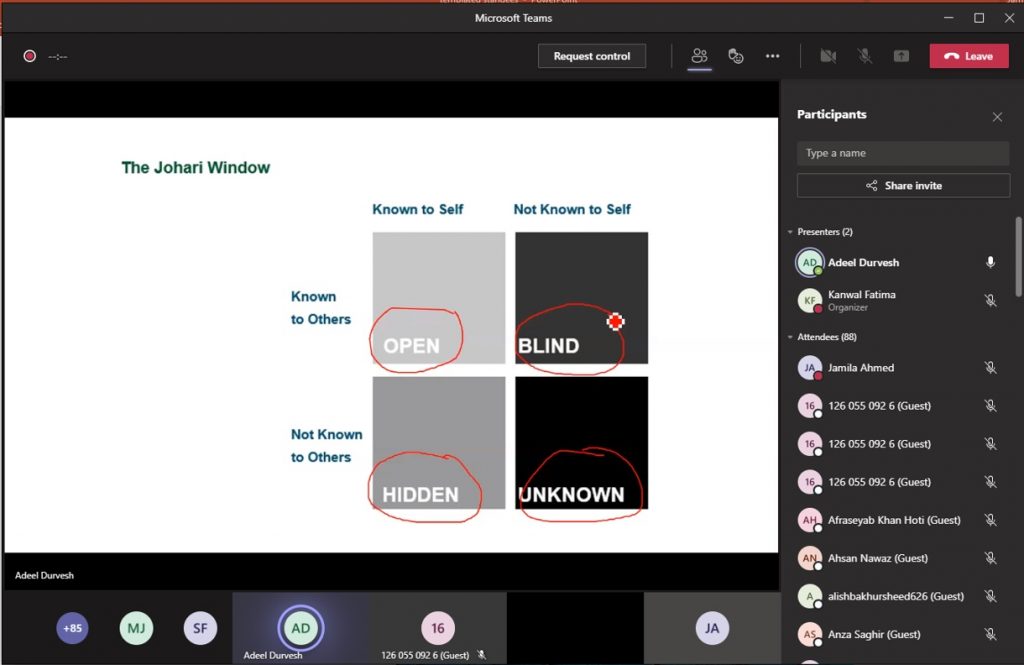
Task: Click the UNKNOWN quadrant on slide
Action: click(x=581, y=443)
